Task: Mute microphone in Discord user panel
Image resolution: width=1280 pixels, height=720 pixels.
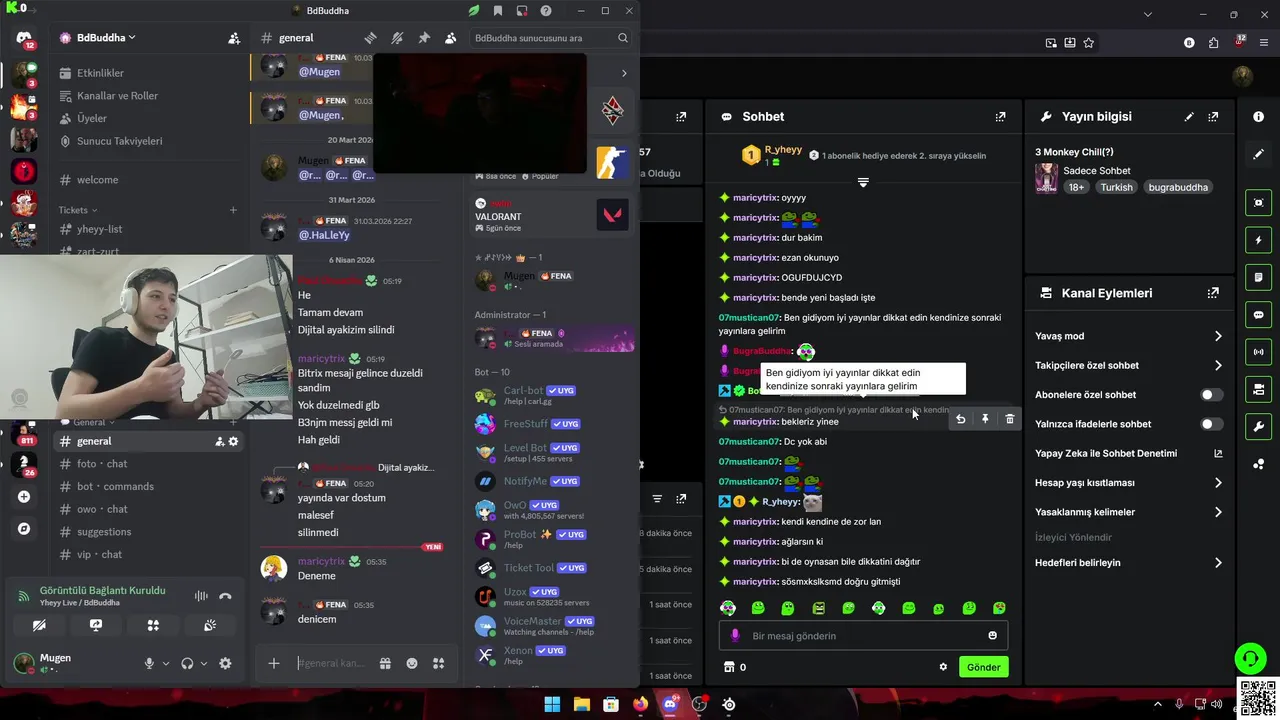Action: tap(149, 663)
